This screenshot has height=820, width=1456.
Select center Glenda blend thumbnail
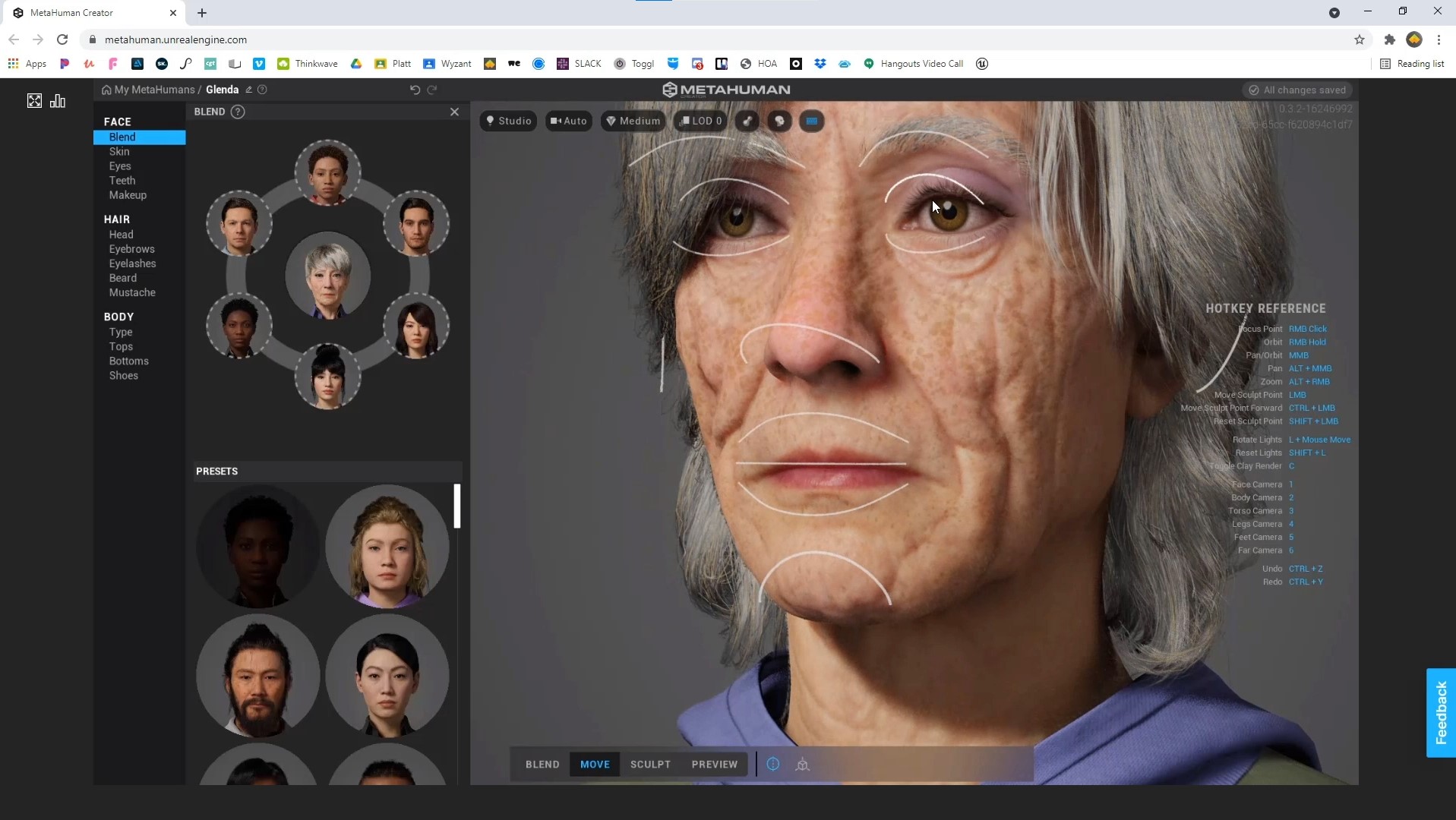click(x=327, y=276)
